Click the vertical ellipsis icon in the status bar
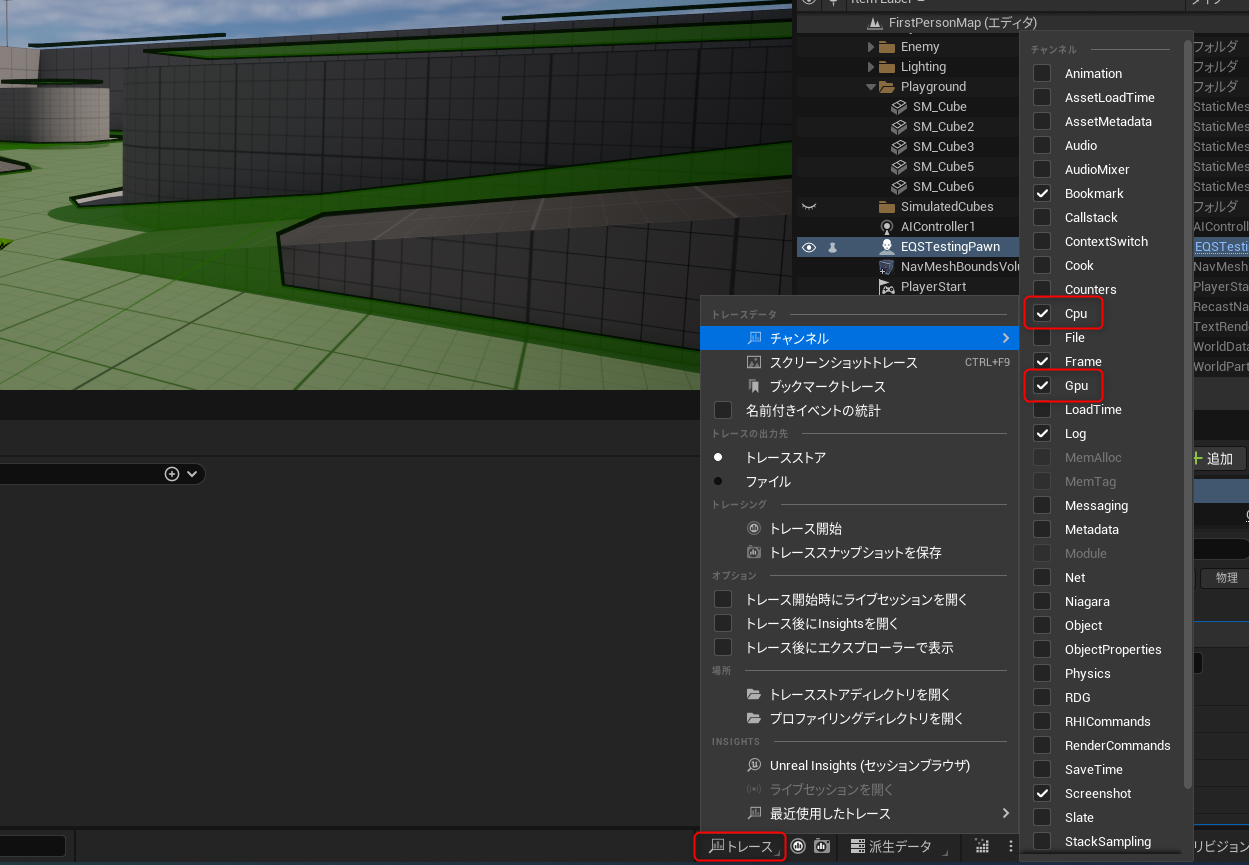The width and height of the screenshot is (1249, 865). [1010, 846]
